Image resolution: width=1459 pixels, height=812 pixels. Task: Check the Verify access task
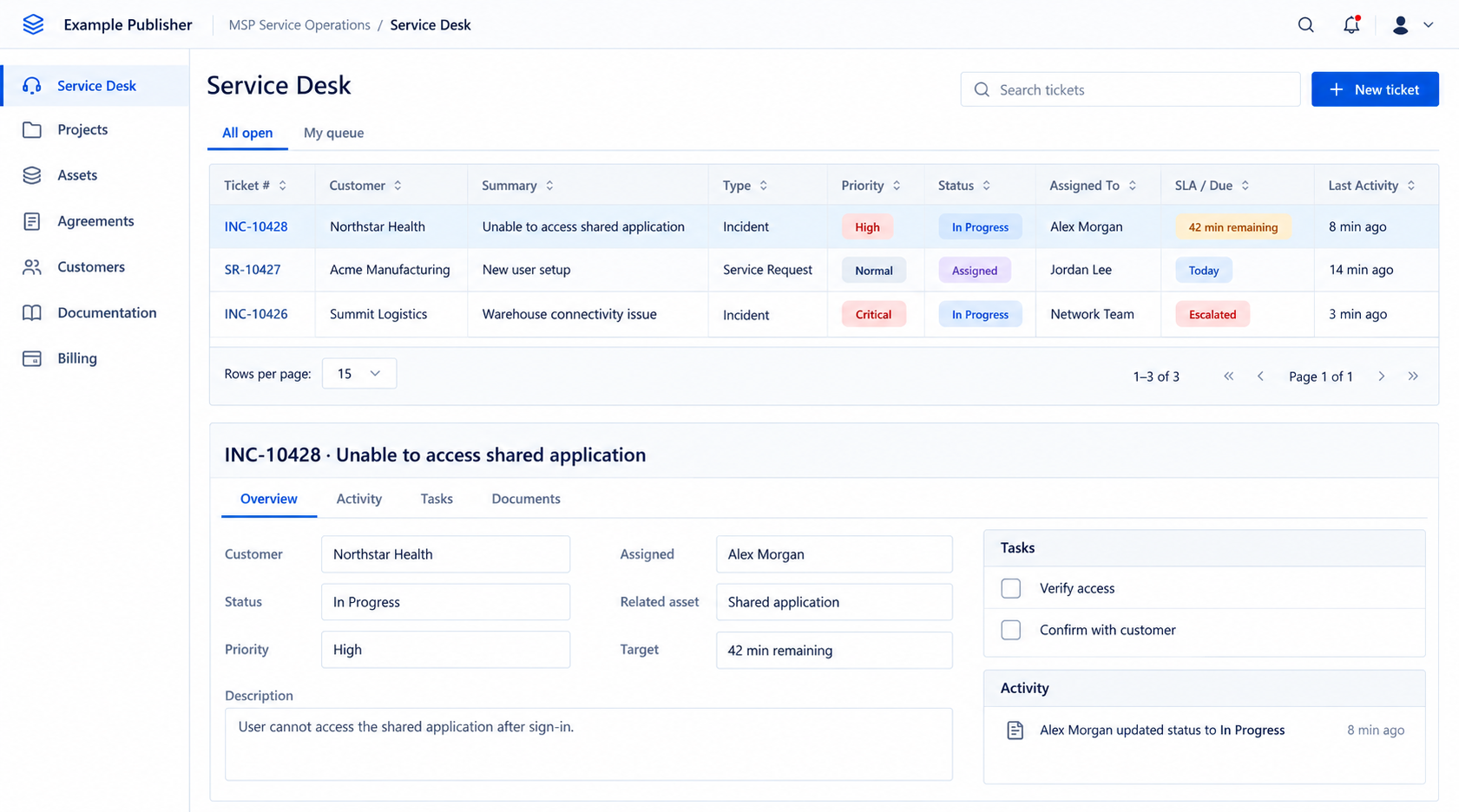tap(1010, 588)
